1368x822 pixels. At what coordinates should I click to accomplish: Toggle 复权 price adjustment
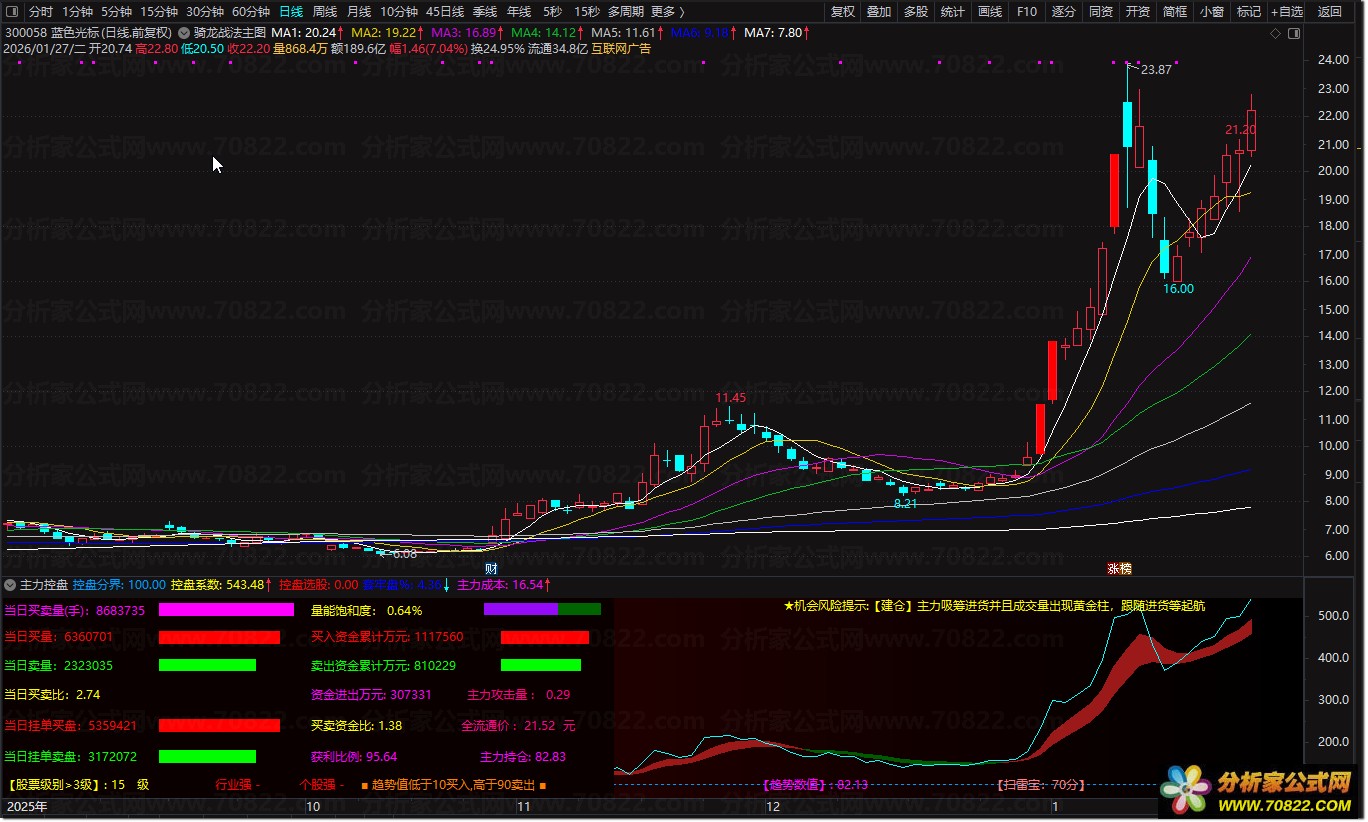(x=843, y=12)
